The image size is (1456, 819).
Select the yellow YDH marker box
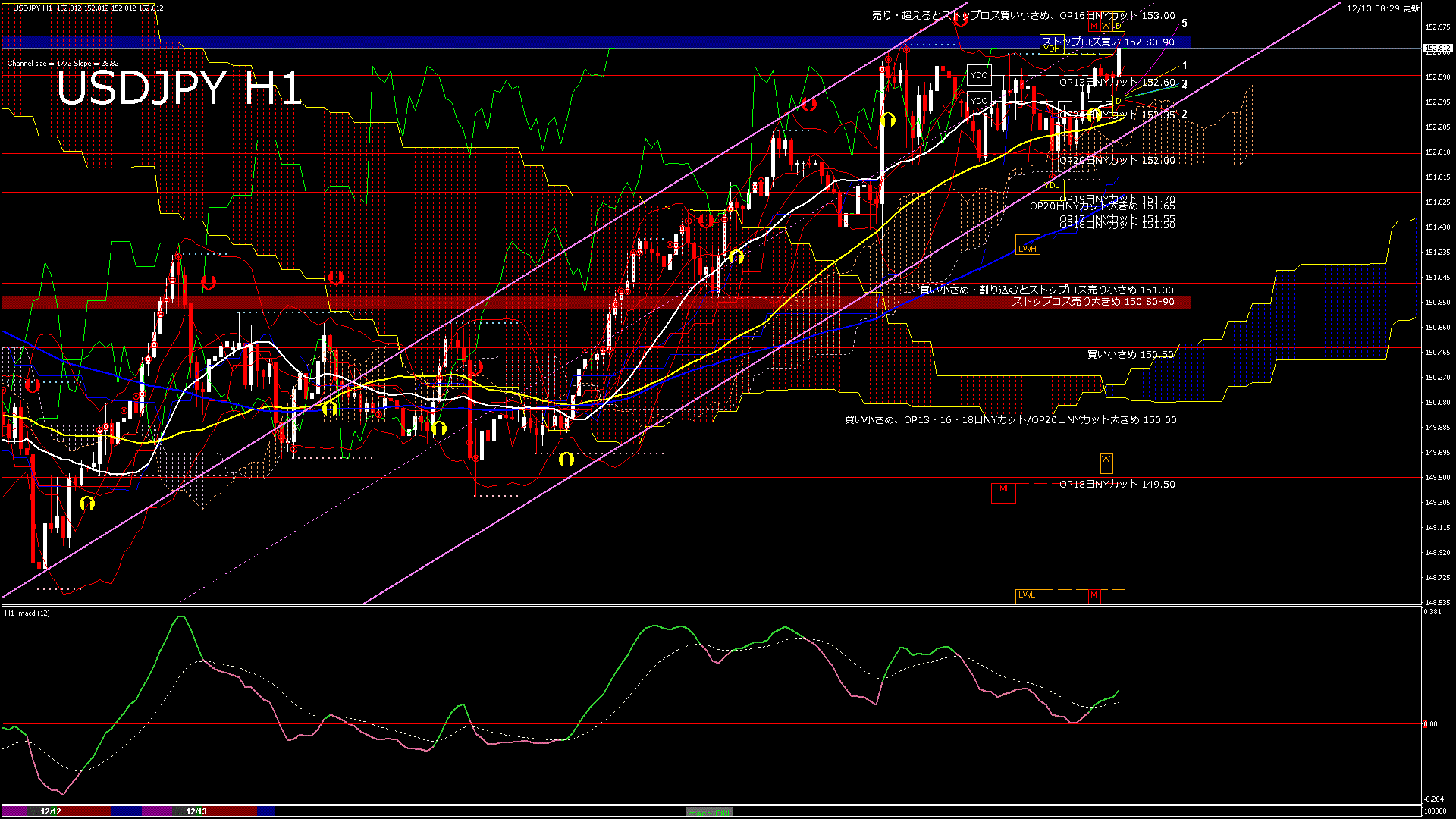click(1052, 49)
